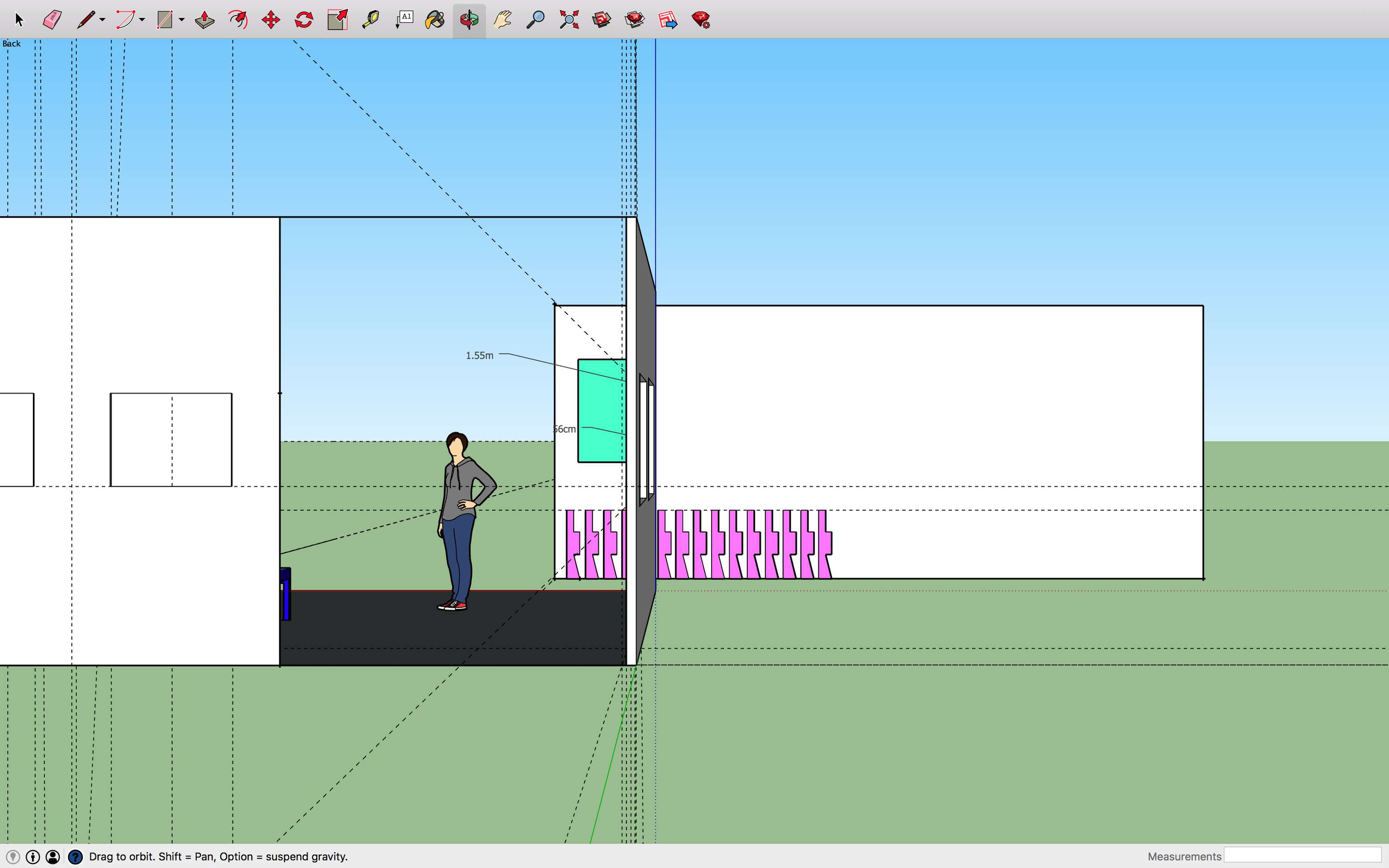
Task: Activate the Paint Bucket tool
Action: coord(436,19)
